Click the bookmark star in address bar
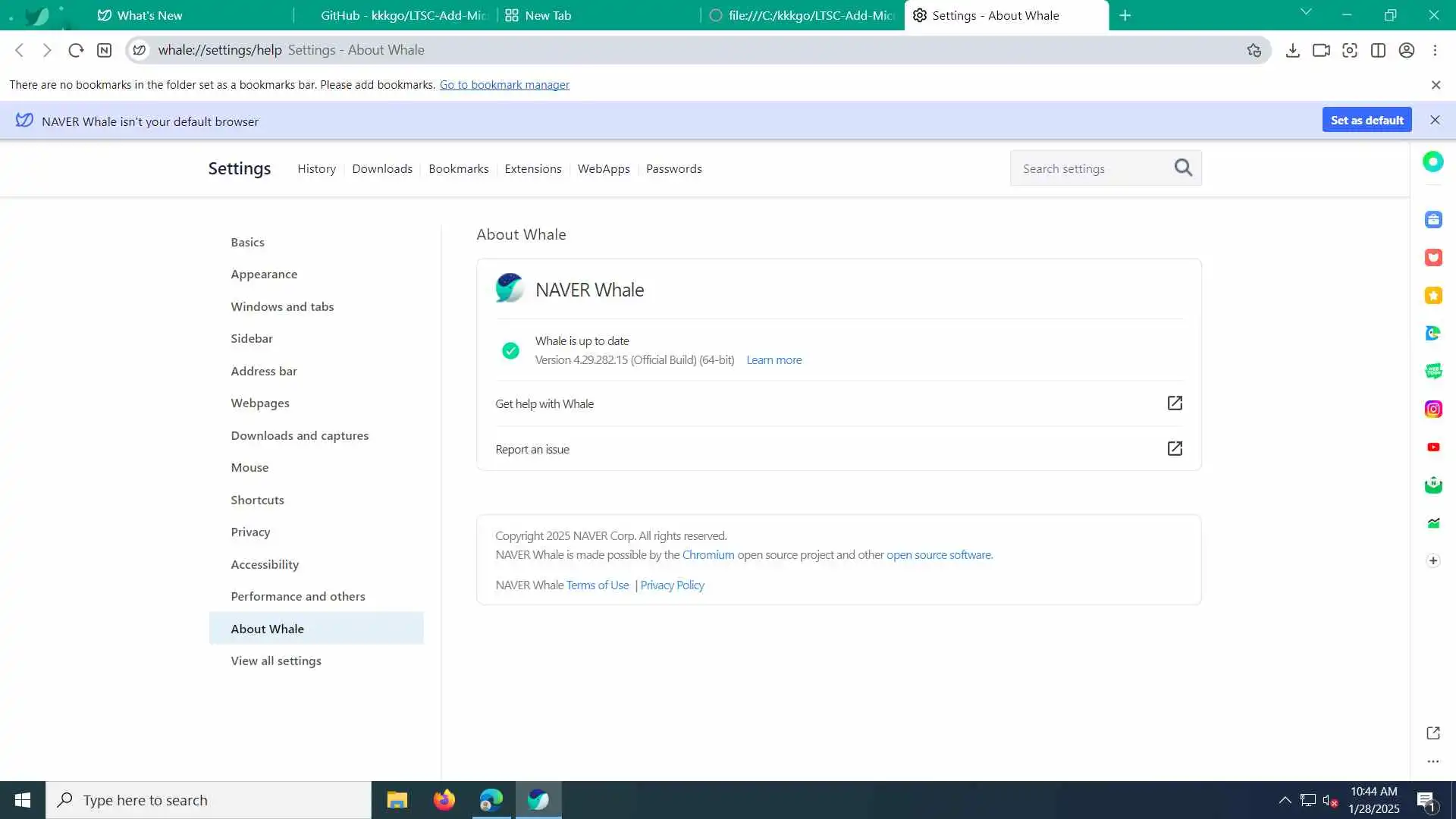 (x=1254, y=50)
